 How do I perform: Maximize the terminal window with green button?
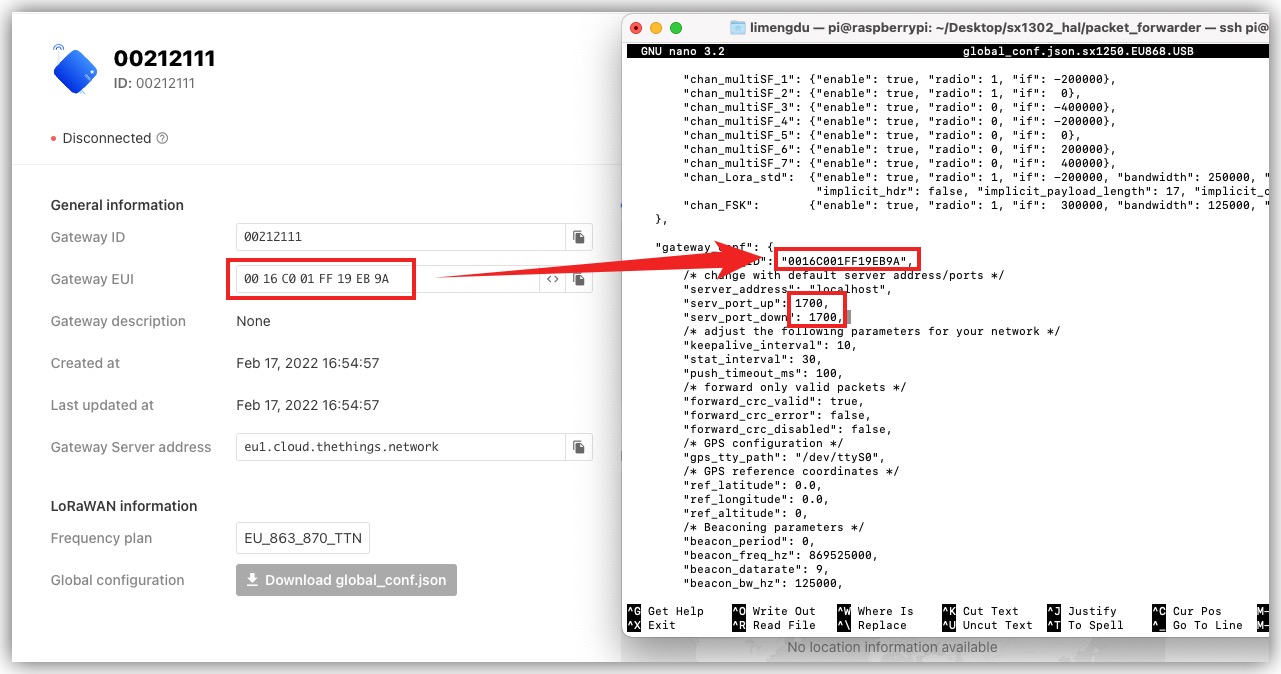(x=676, y=28)
